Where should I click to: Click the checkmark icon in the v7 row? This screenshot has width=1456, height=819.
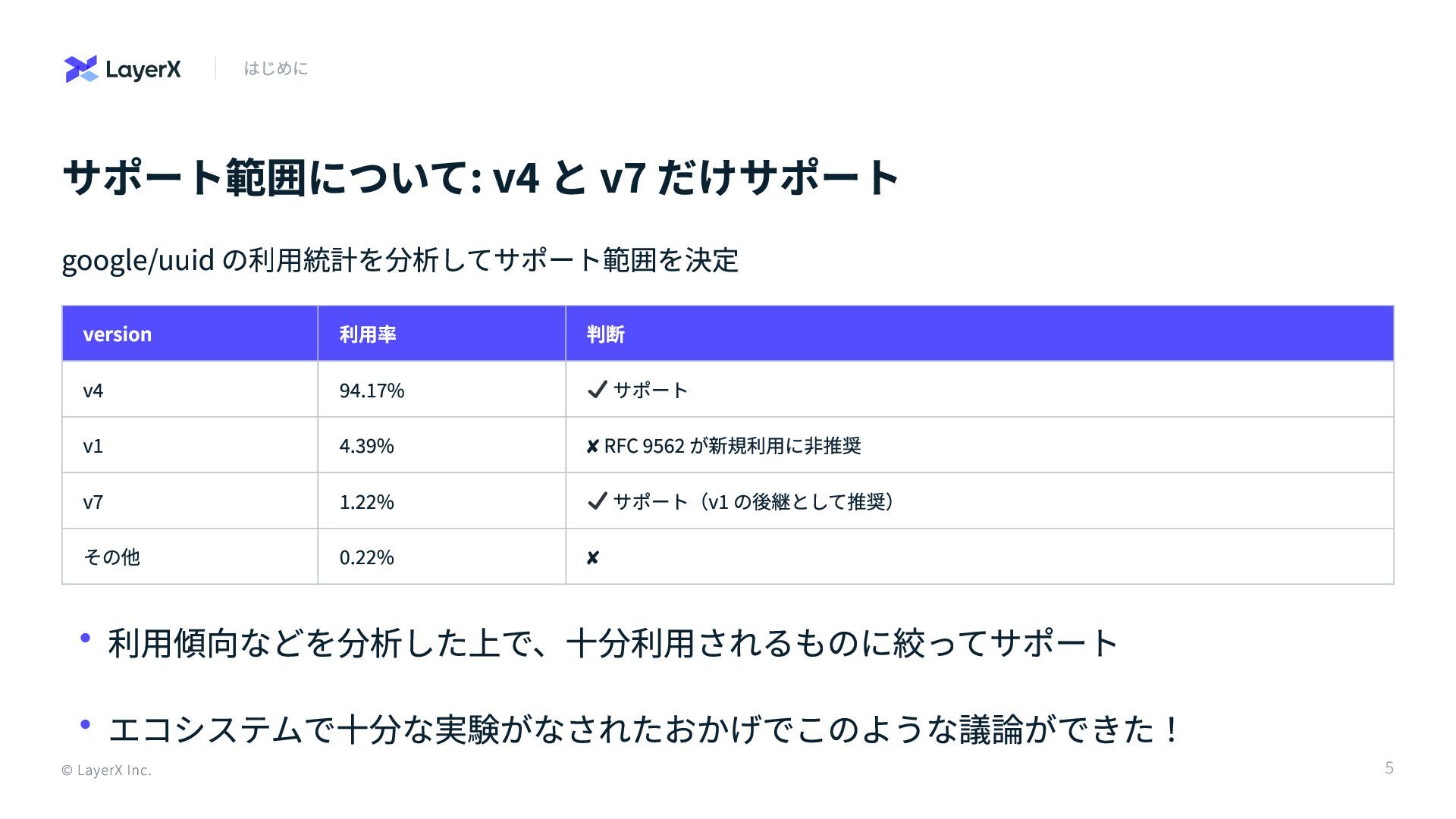(598, 501)
